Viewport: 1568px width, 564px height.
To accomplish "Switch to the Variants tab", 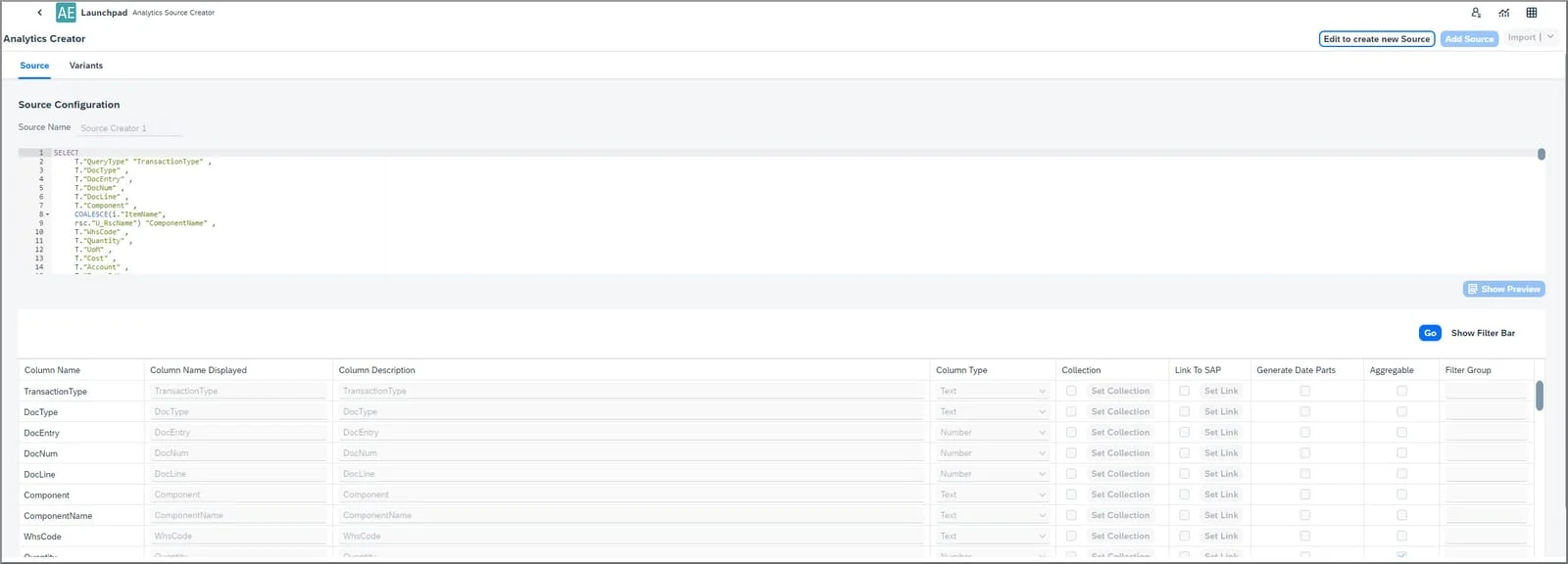I will click(86, 66).
